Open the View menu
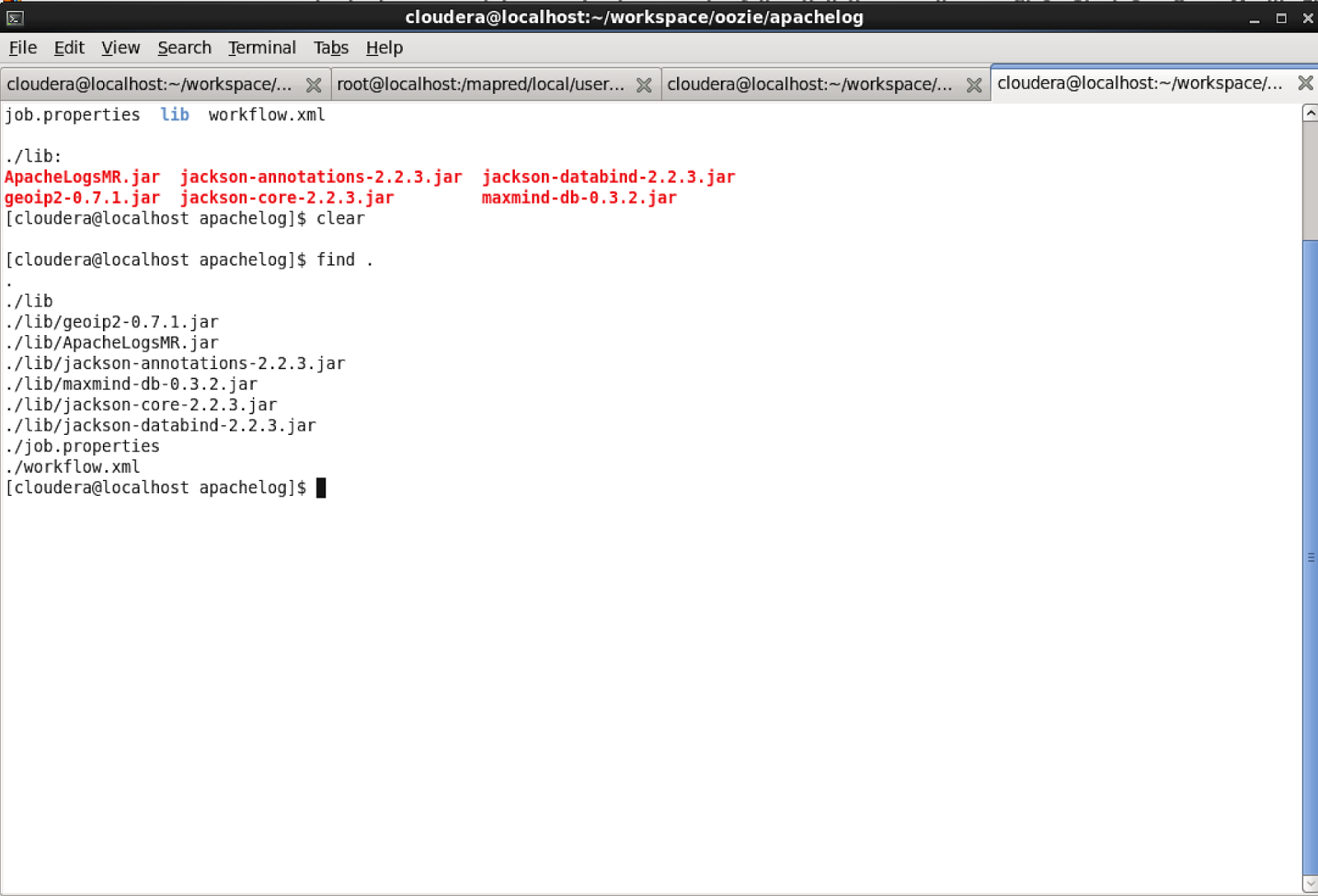 (x=120, y=48)
